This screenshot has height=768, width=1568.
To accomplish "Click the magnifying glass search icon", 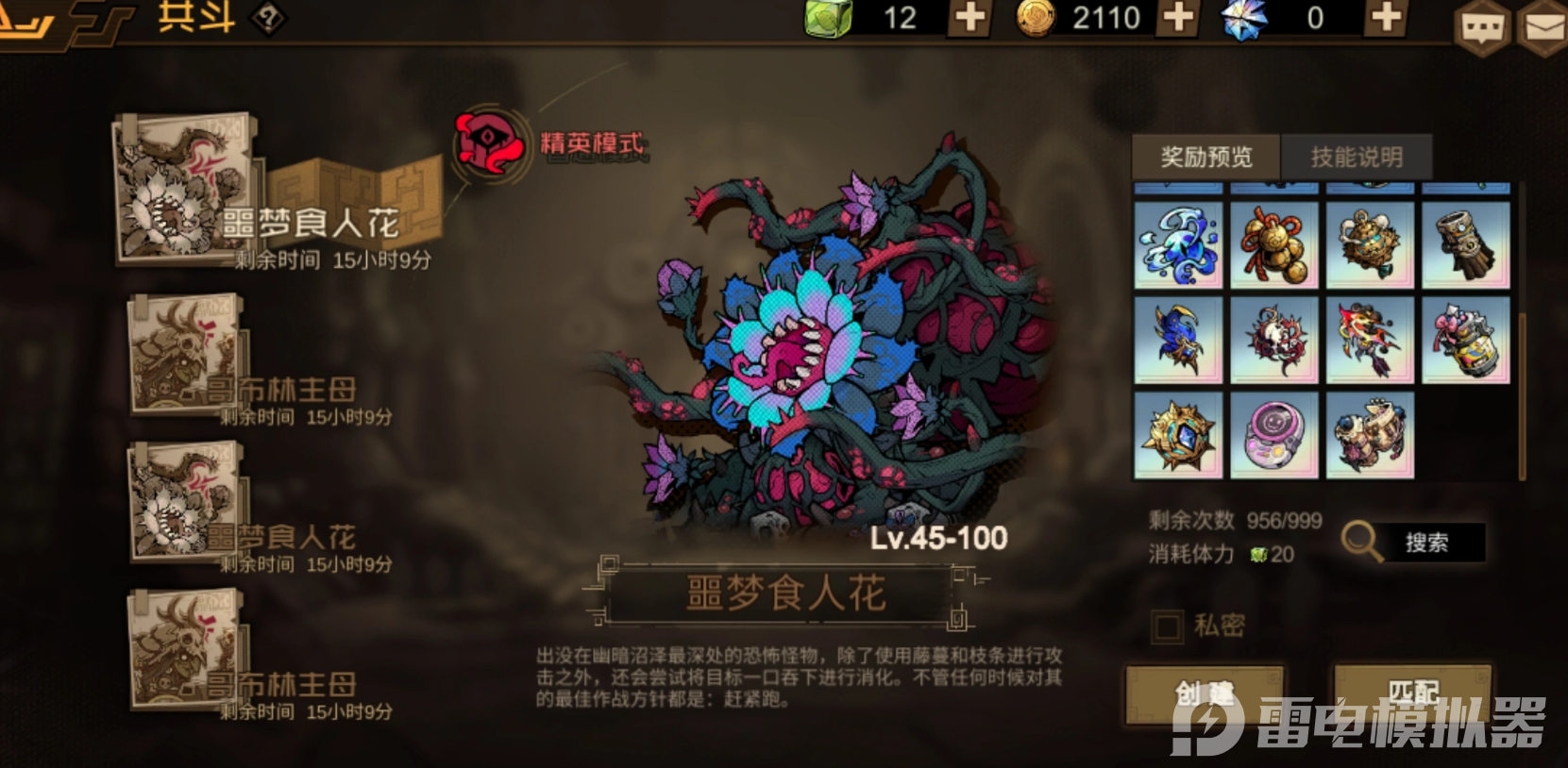I will pyautogui.click(x=1361, y=542).
